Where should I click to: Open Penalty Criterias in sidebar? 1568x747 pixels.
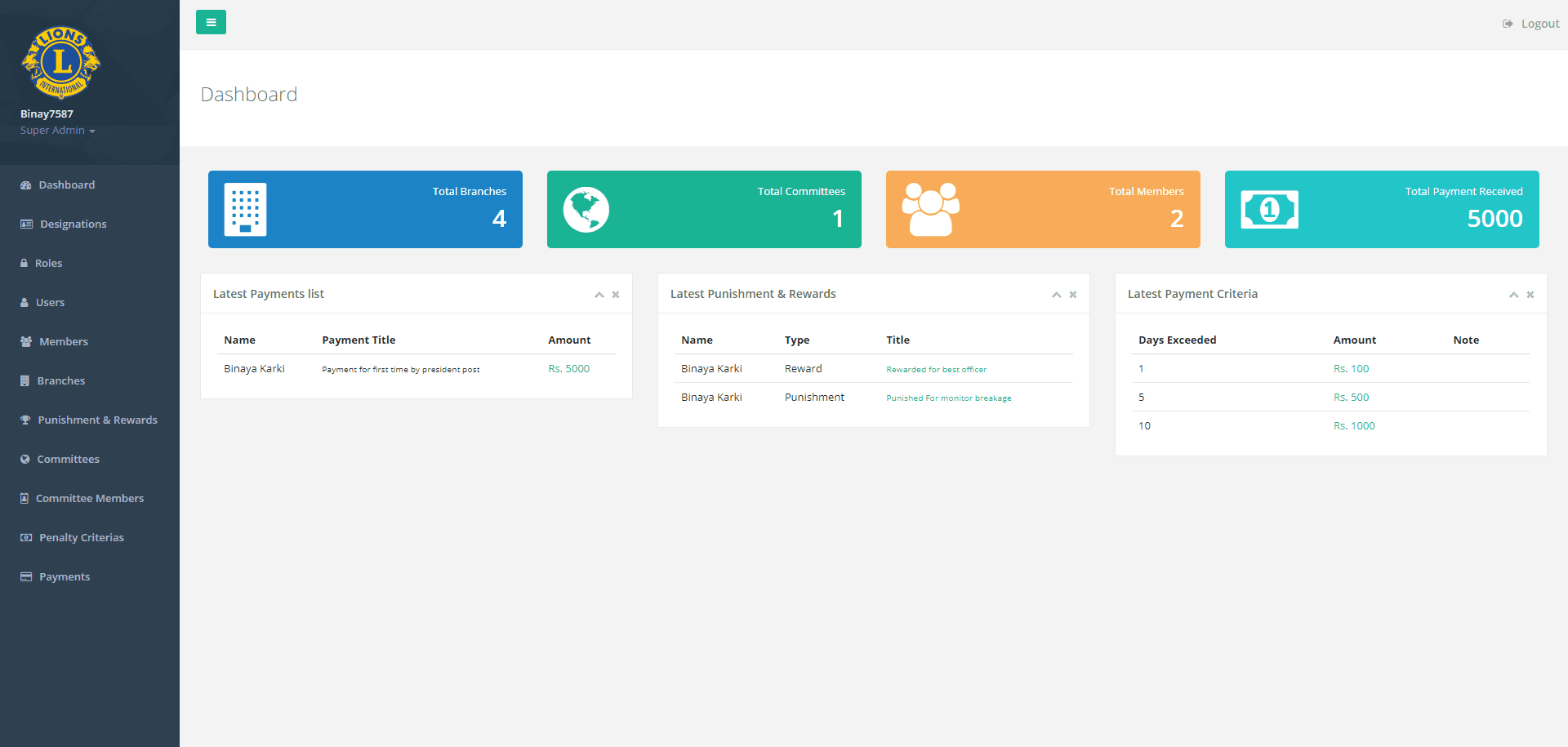[x=90, y=537]
